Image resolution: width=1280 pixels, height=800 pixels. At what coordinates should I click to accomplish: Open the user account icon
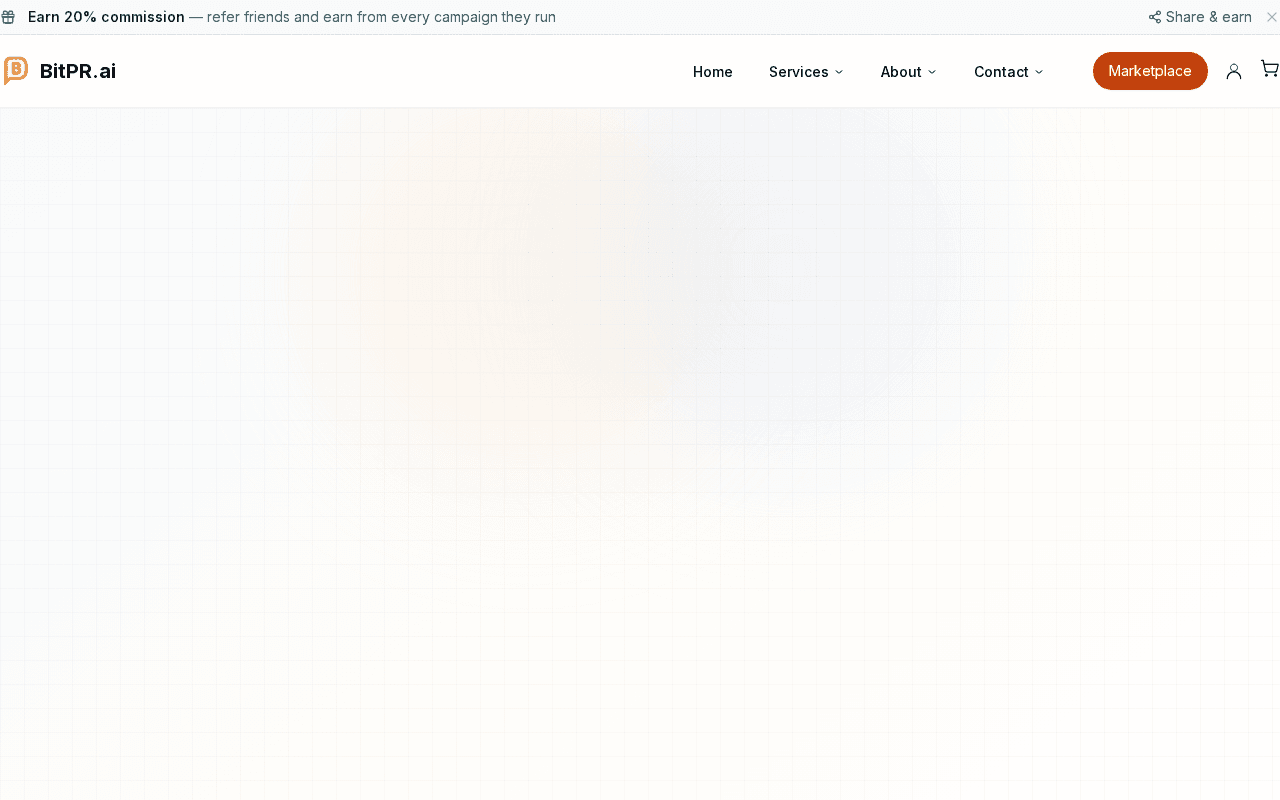(x=1234, y=71)
